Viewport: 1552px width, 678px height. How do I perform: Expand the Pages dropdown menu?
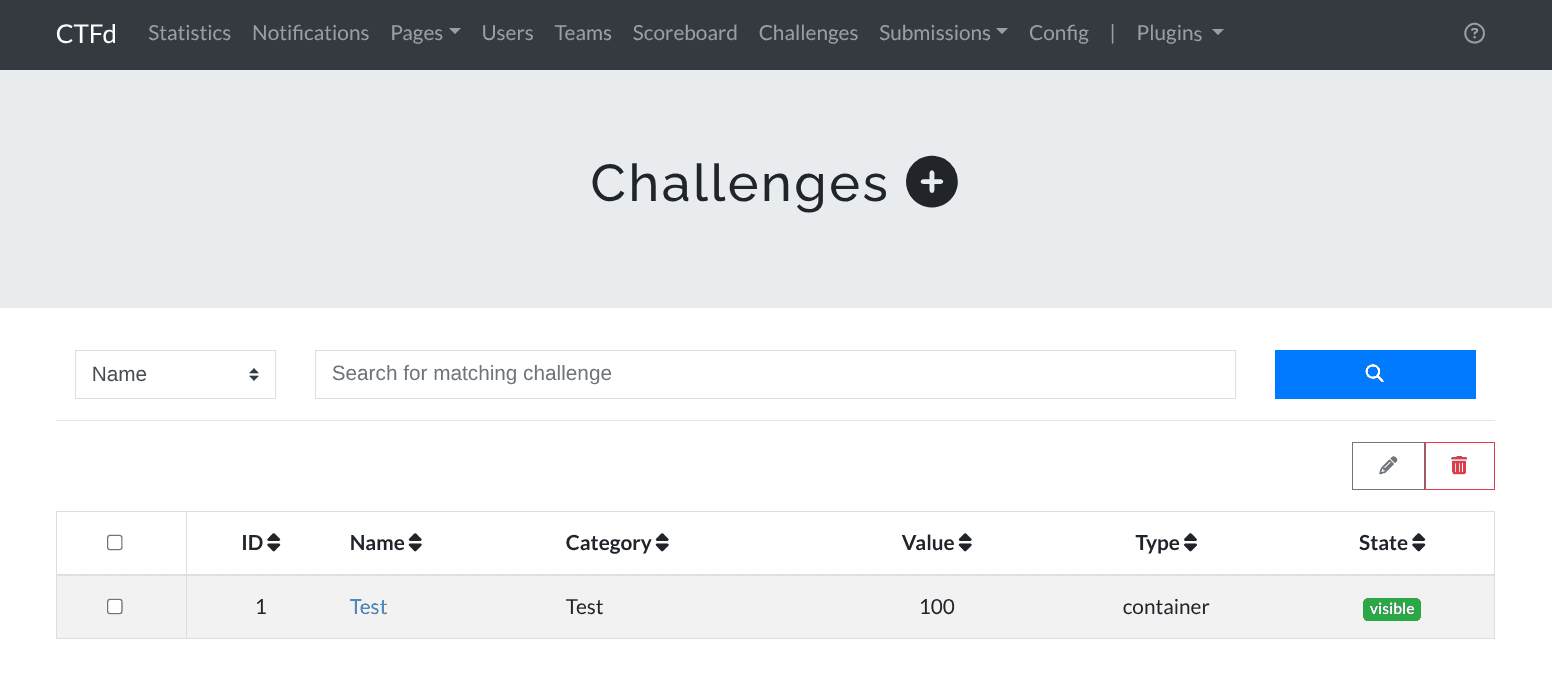[425, 33]
